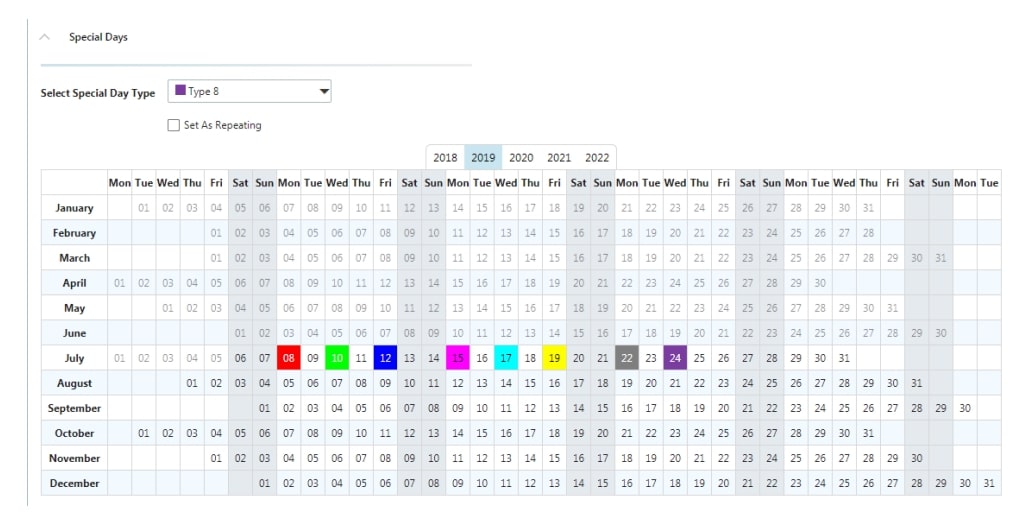Open the Select Special Day Type dropdown
This screenshot has width=1030, height=525.
(323, 92)
